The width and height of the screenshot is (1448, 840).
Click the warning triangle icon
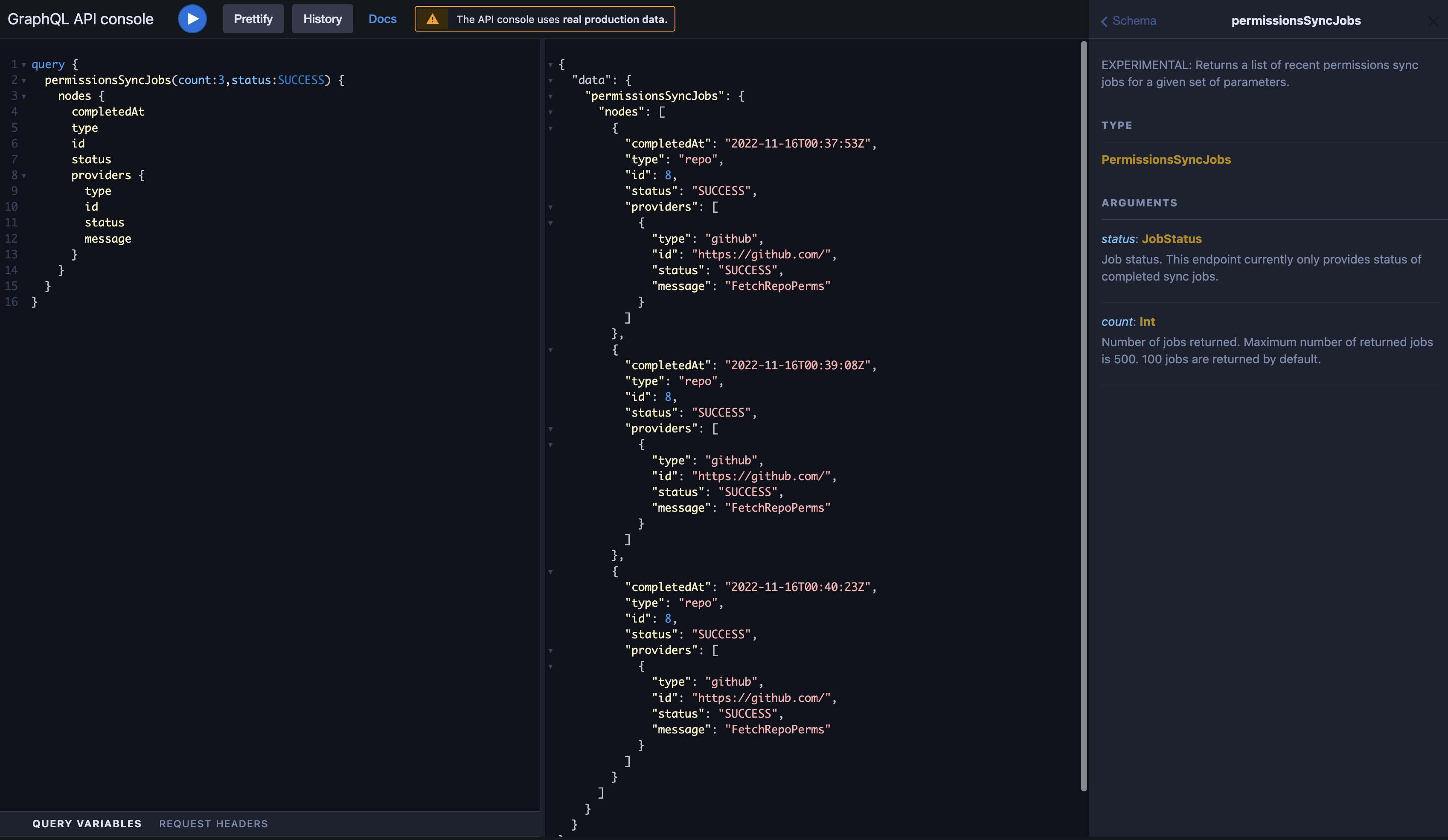432,19
